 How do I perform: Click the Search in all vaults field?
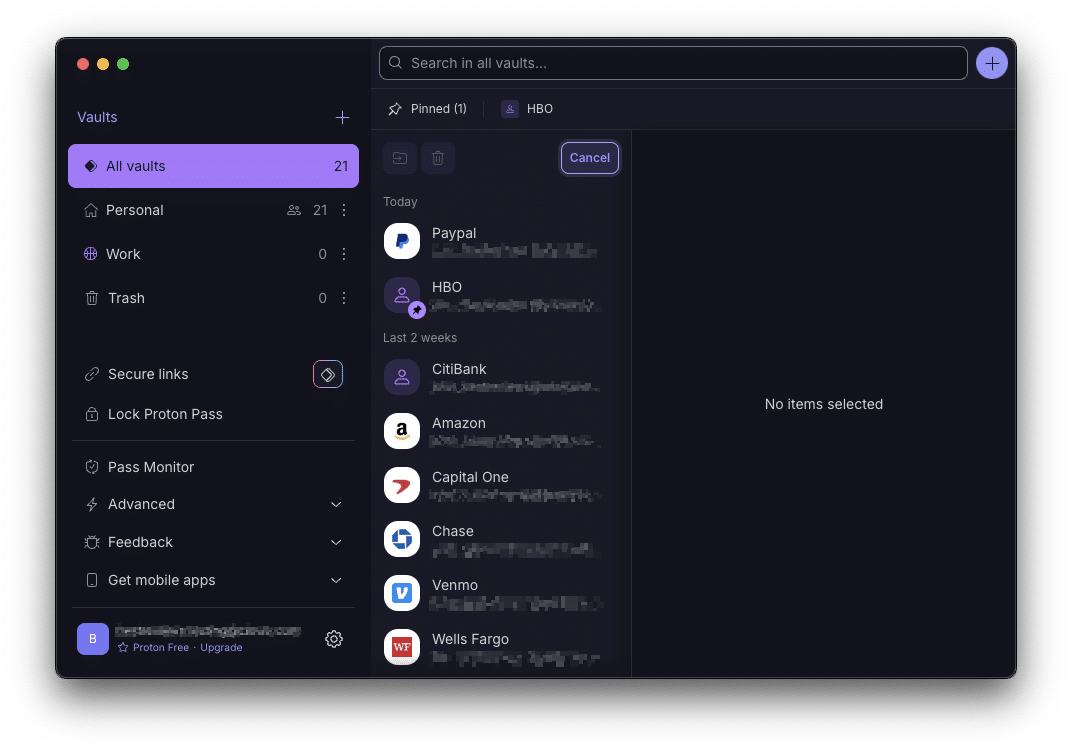(x=670, y=62)
